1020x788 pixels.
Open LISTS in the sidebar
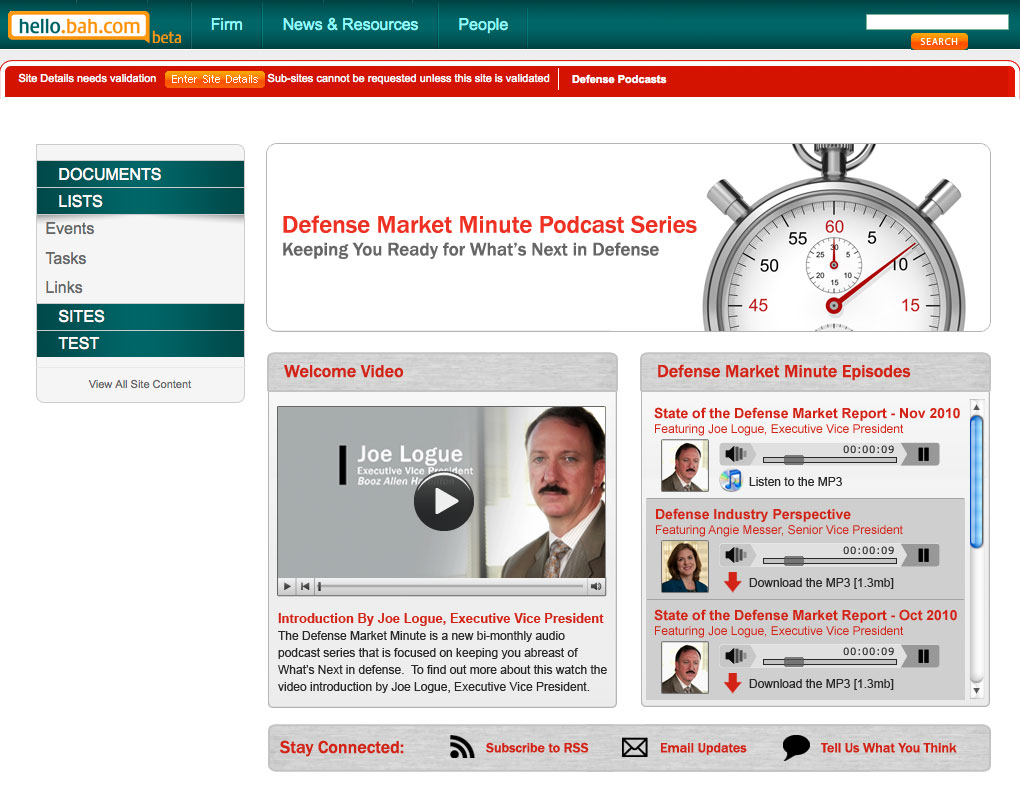coord(141,201)
